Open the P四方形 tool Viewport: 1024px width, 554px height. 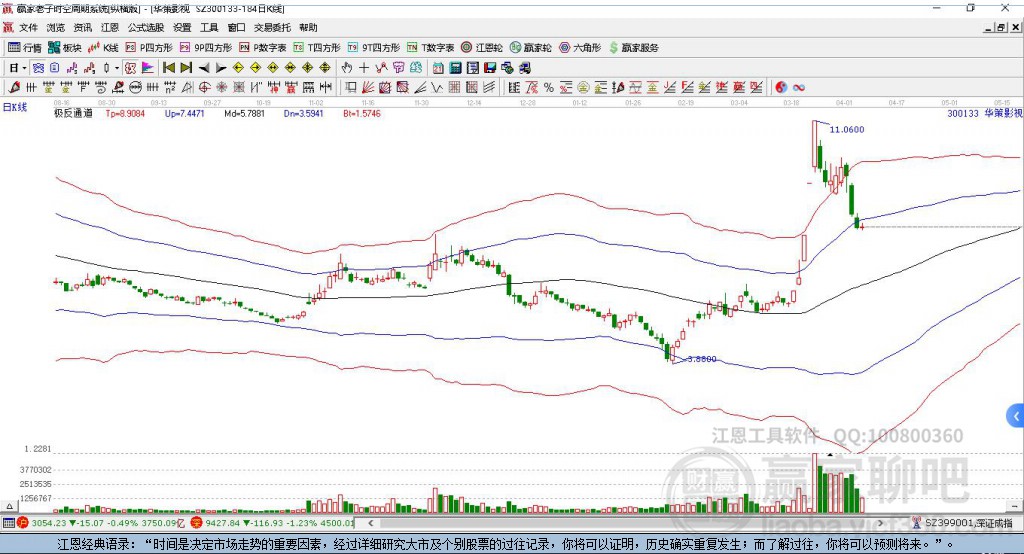click(149, 48)
